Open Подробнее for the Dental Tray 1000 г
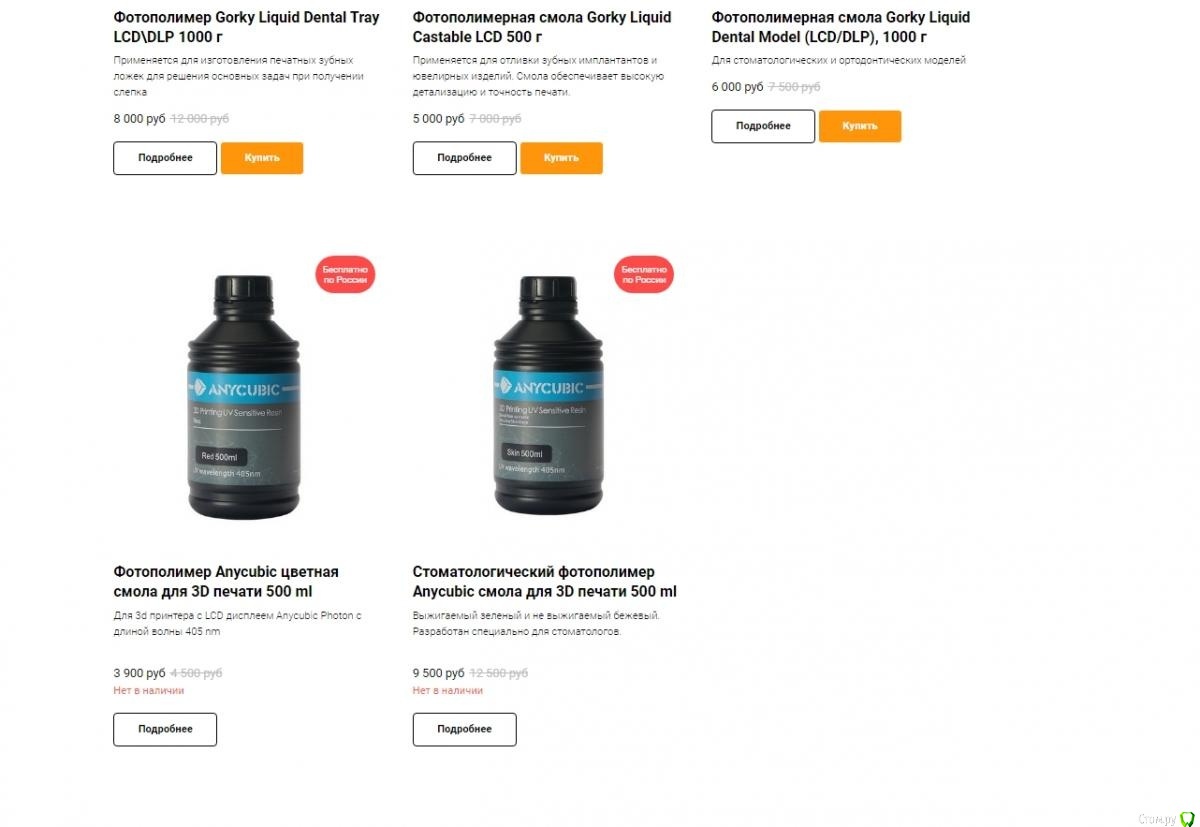 click(165, 158)
